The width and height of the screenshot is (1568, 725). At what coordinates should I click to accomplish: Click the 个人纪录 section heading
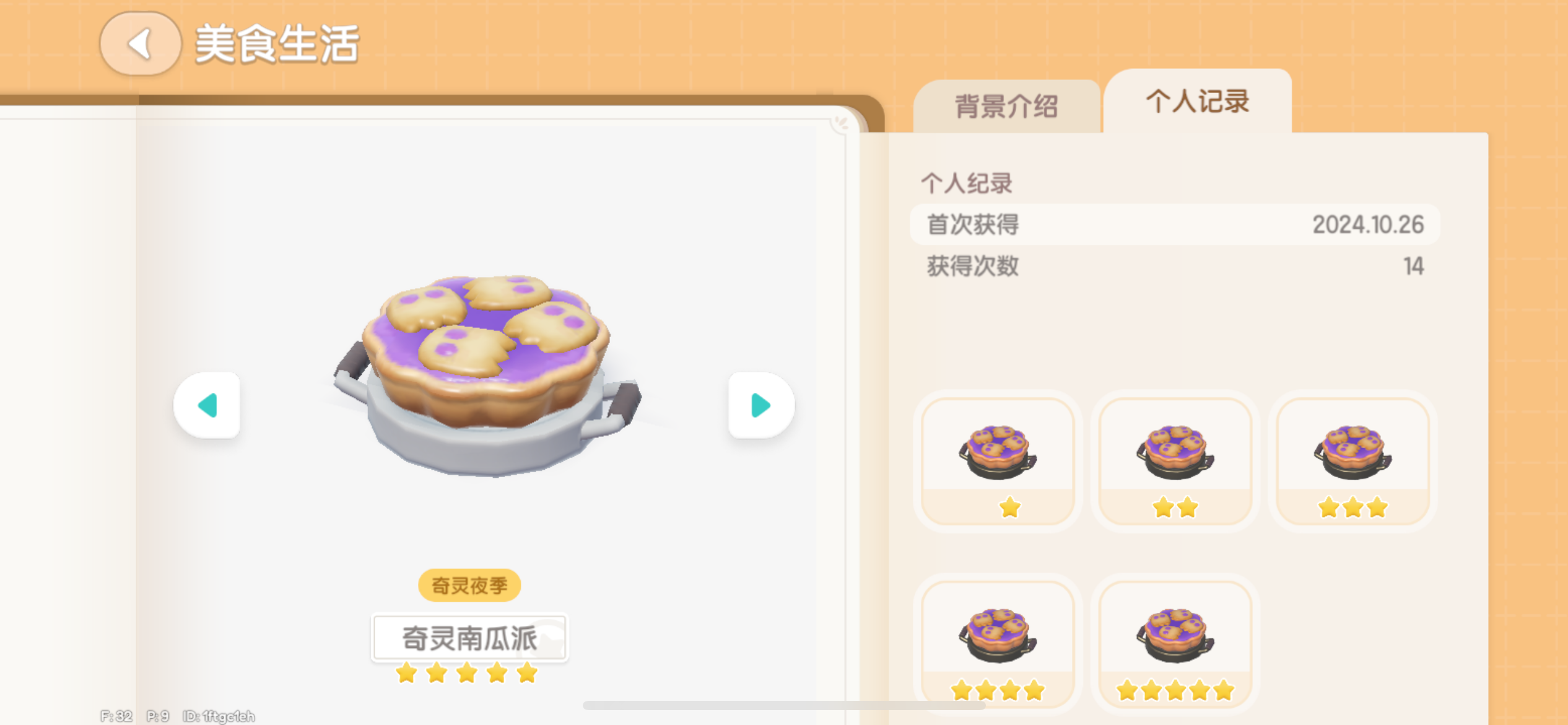click(x=967, y=183)
